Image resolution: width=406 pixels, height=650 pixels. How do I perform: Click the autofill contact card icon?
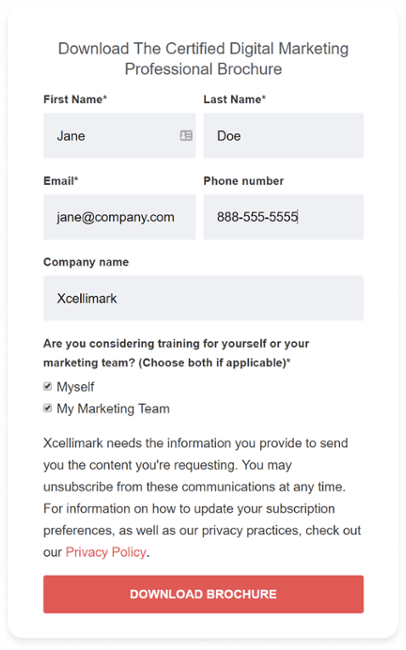[186, 136]
